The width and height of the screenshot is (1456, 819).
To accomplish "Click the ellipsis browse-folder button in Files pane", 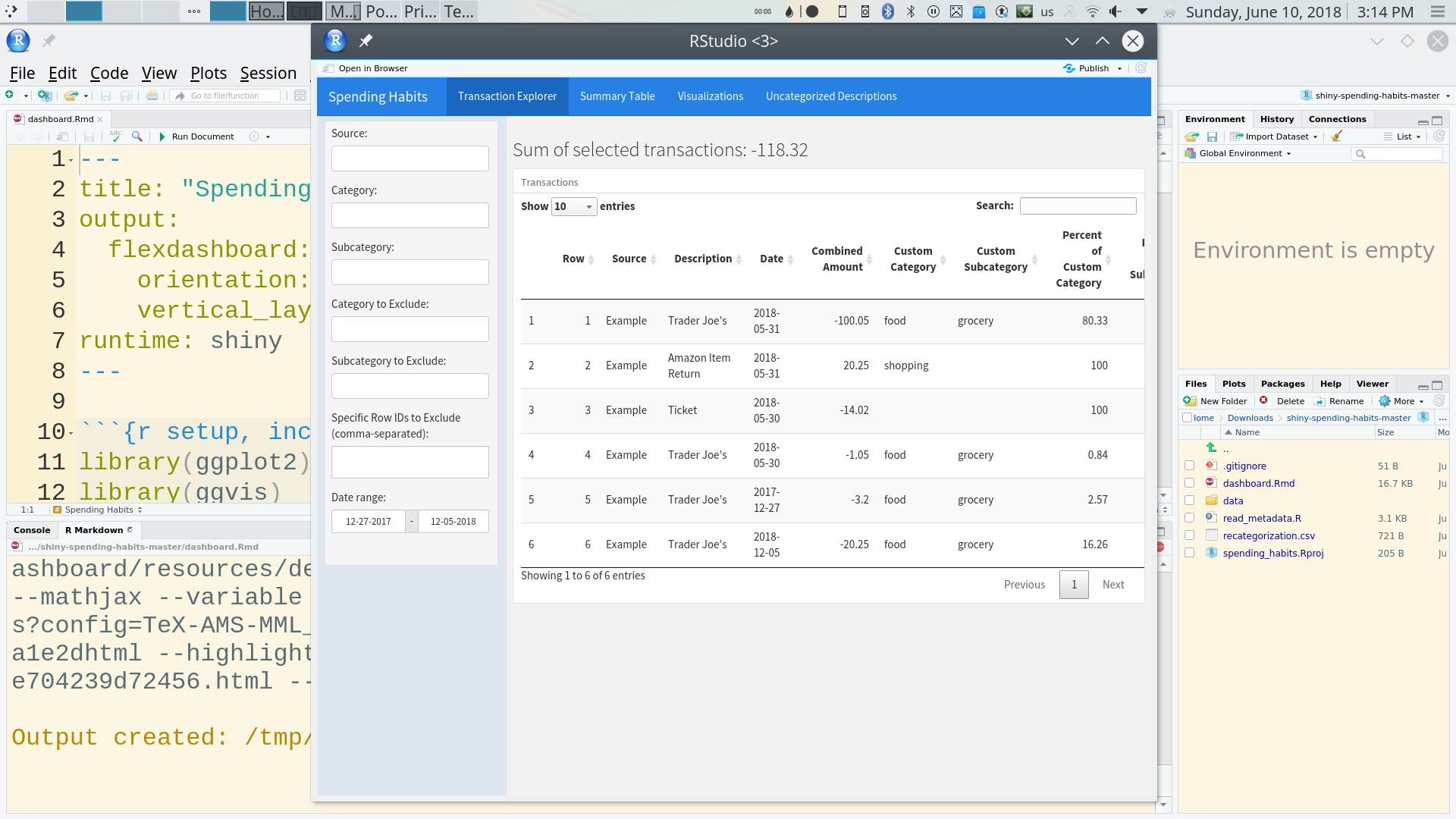I will coord(1442,418).
